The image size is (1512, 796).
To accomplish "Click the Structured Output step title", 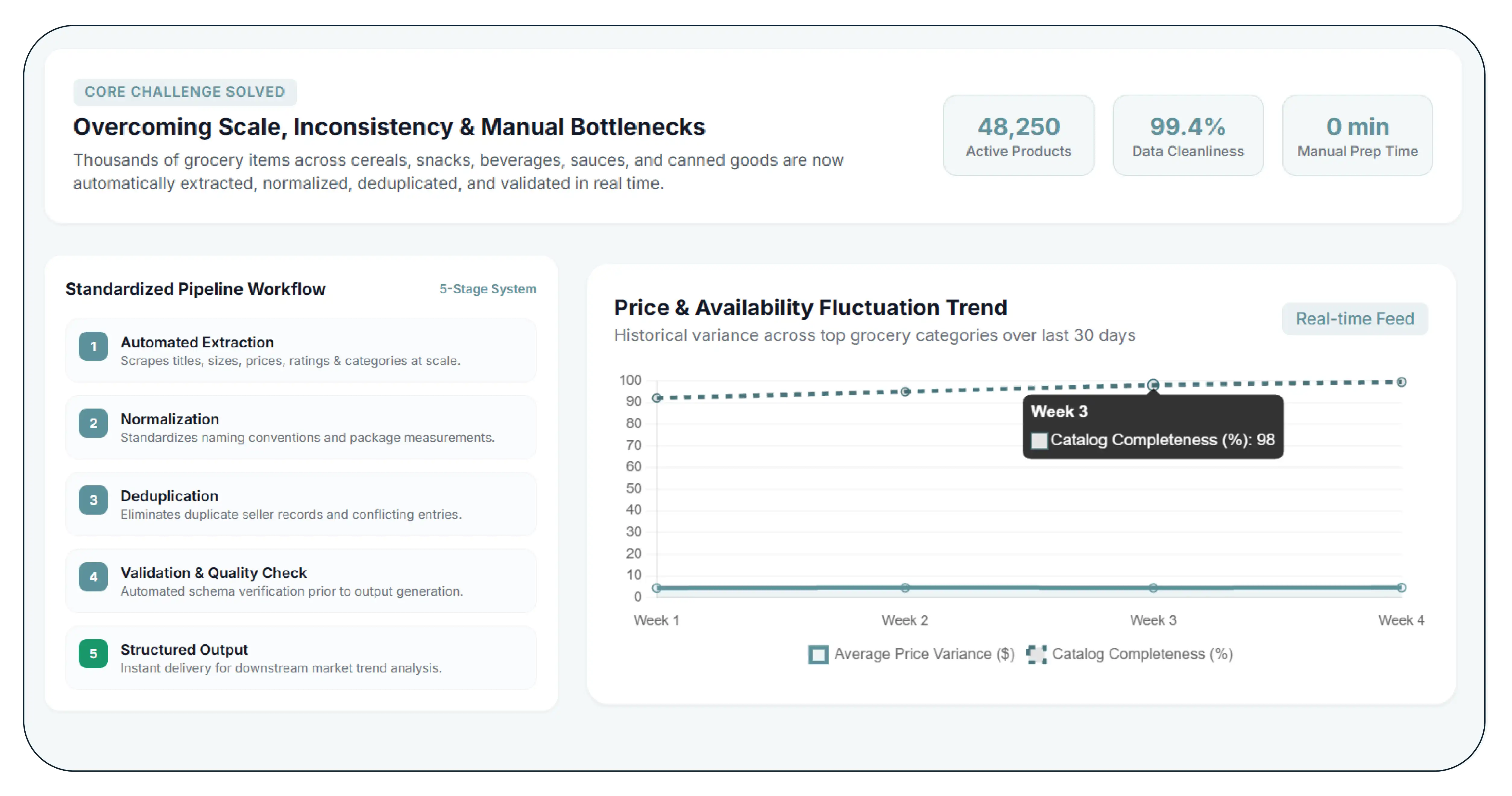I will click(184, 649).
